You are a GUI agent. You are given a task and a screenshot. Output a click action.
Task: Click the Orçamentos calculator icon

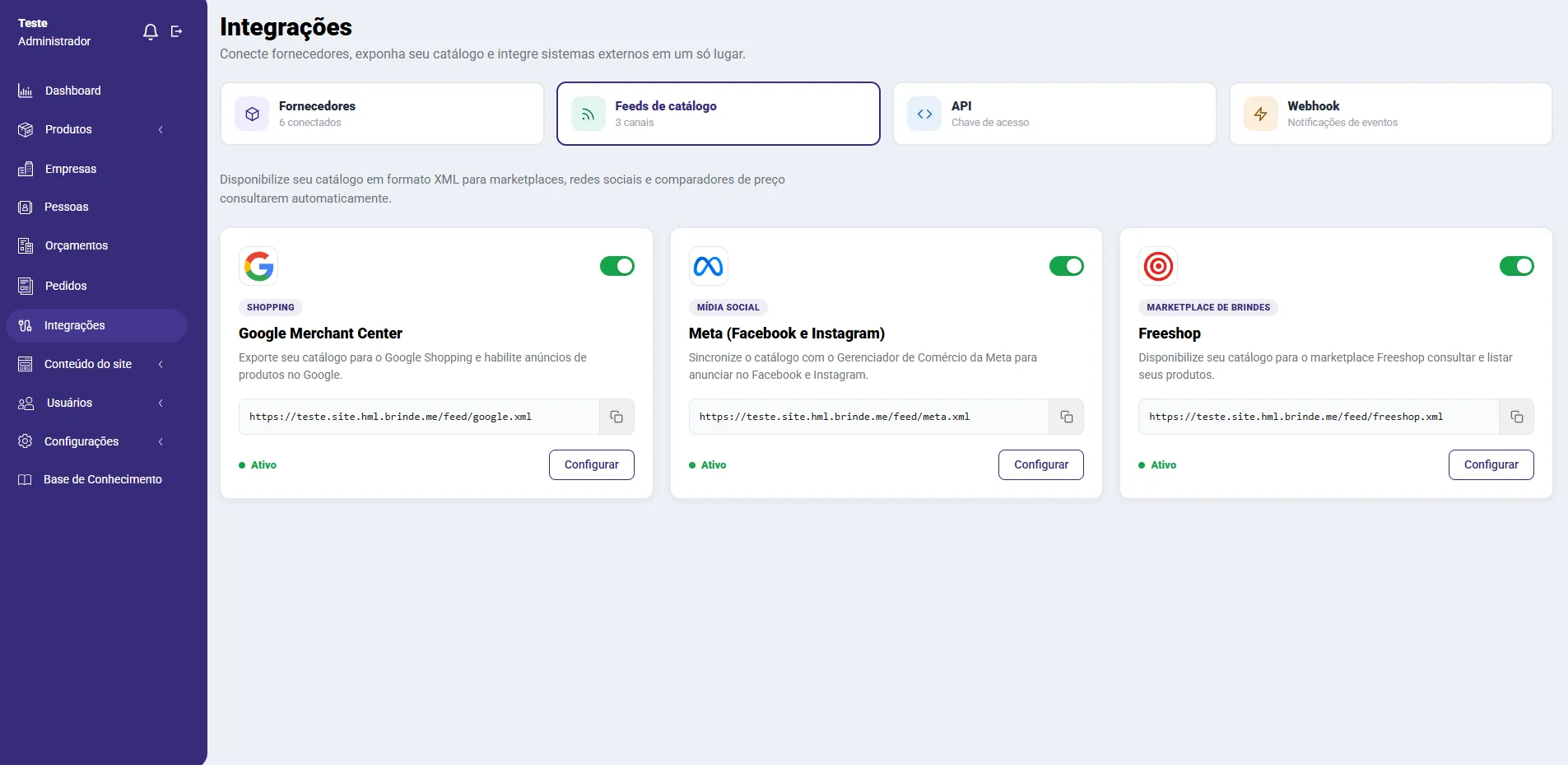tap(26, 245)
